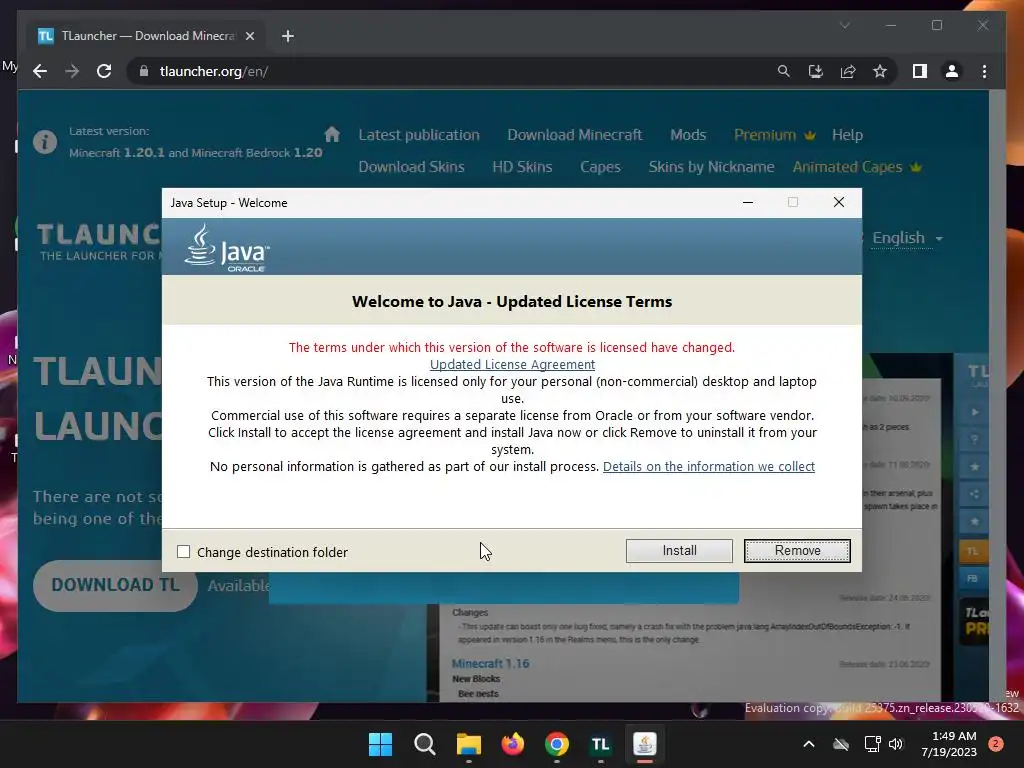This screenshot has height=768, width=1024.
Task: Open the Premium menu item
Action: pos(775,135)
